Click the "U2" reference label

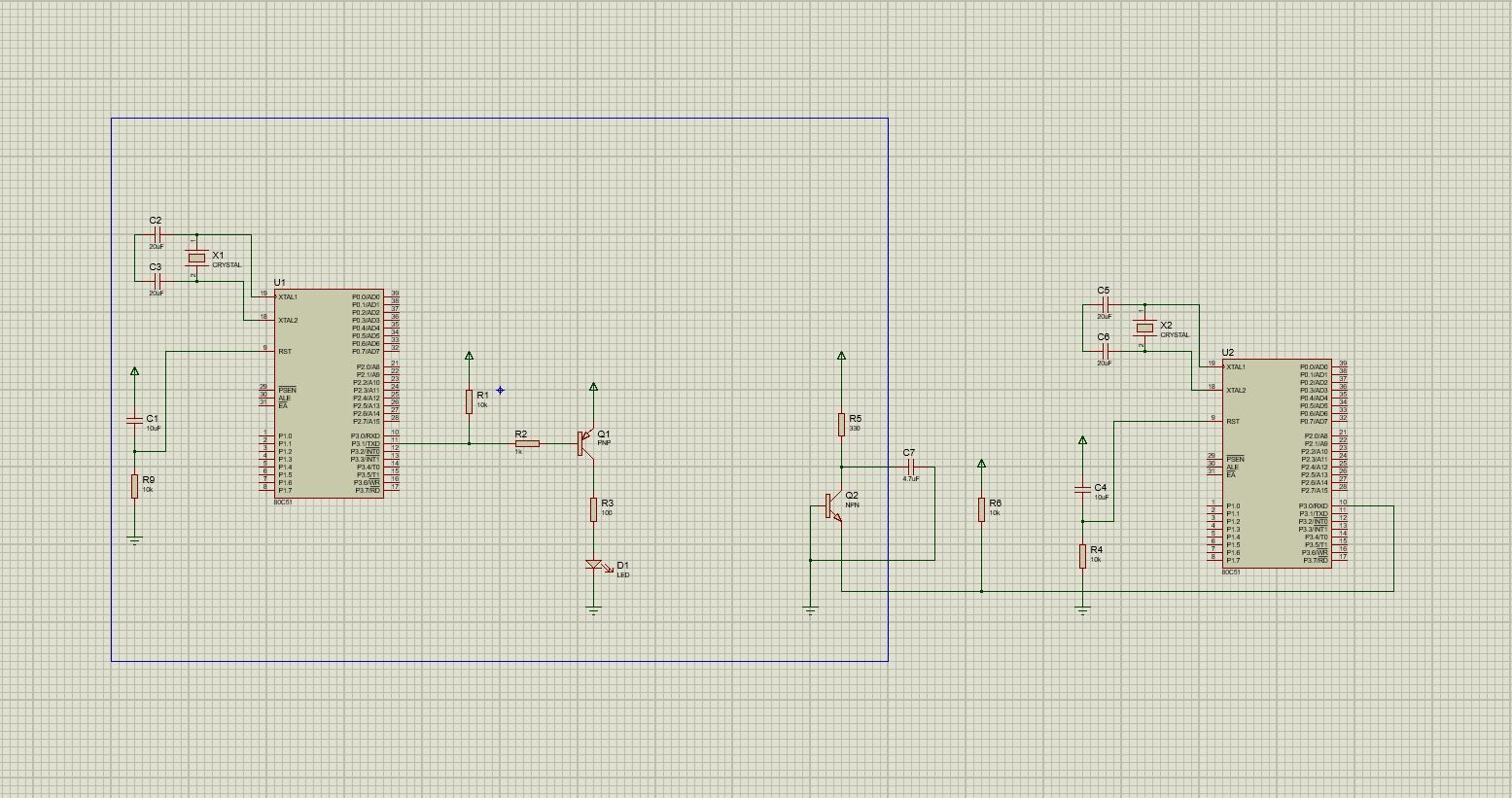pos(1228,352)
